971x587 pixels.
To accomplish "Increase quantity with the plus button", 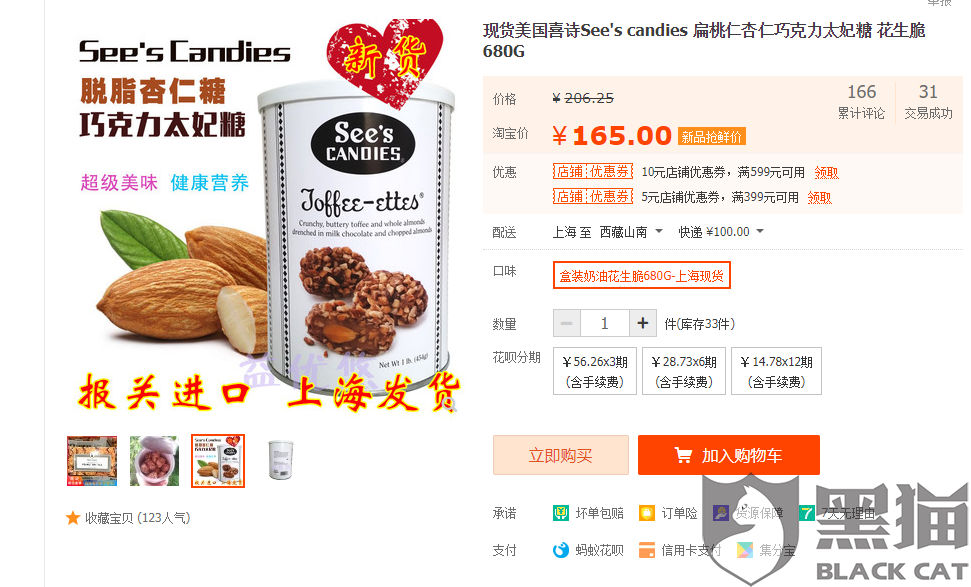I will coord(643,323).
